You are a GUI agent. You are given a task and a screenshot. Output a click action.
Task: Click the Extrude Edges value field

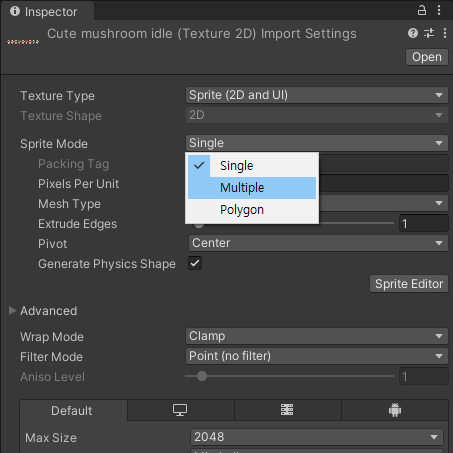[424, 223]
